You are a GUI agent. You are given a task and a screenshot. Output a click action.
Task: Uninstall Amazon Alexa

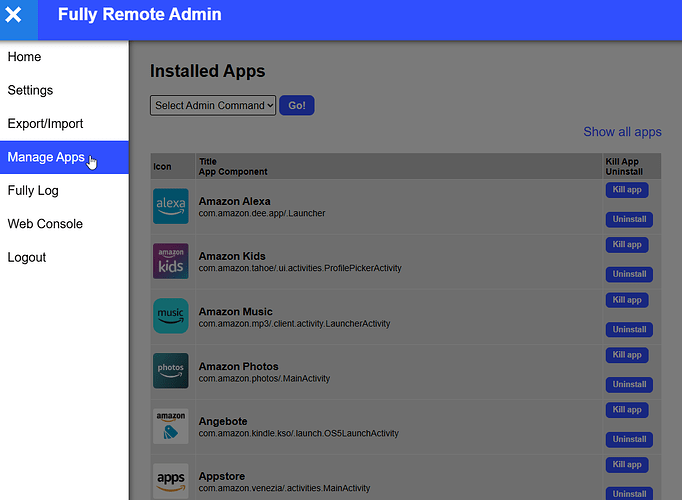click(x=629, y=220)
